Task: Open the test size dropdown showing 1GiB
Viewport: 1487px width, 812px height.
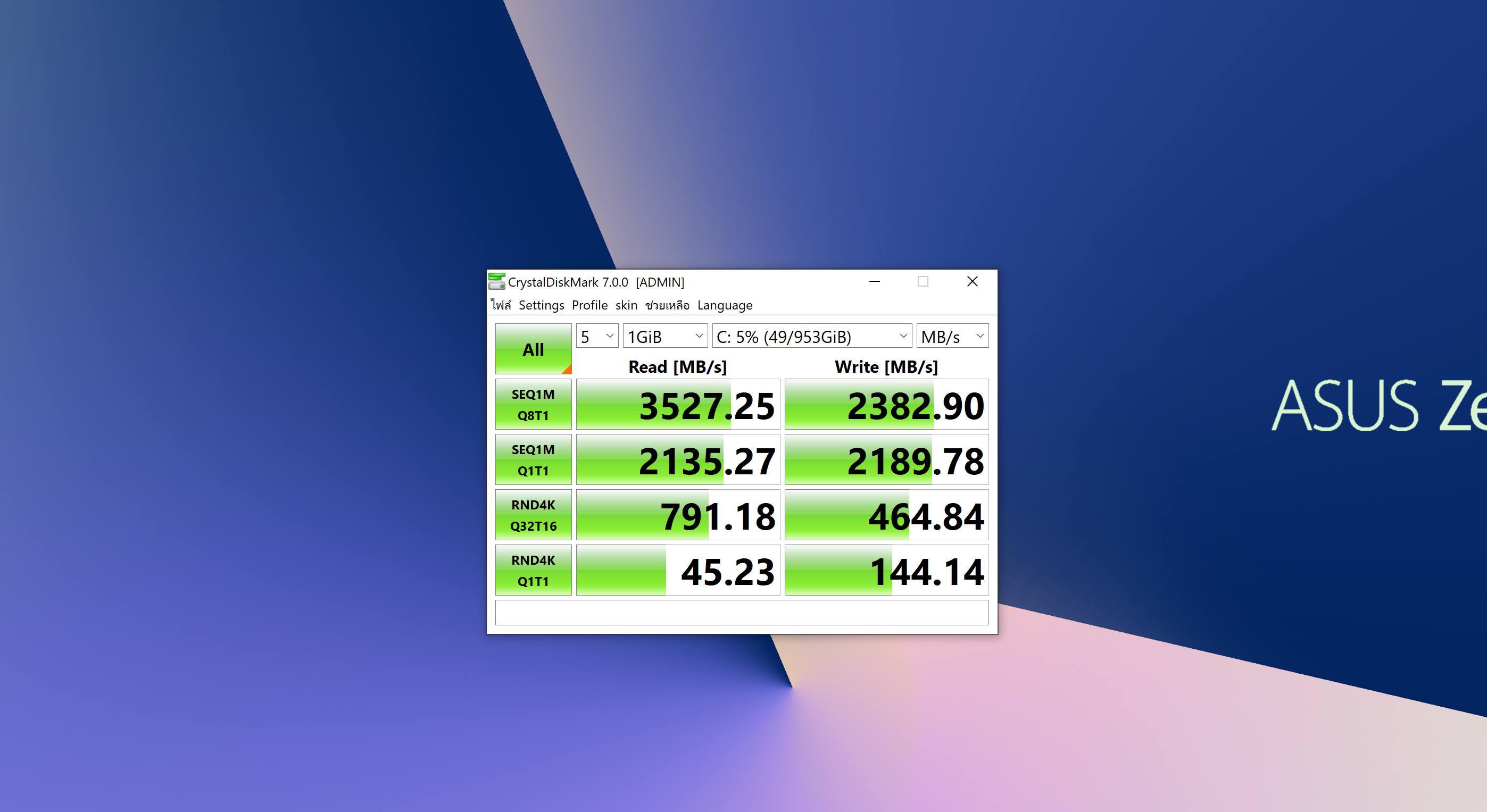Action: click(665, 336)
